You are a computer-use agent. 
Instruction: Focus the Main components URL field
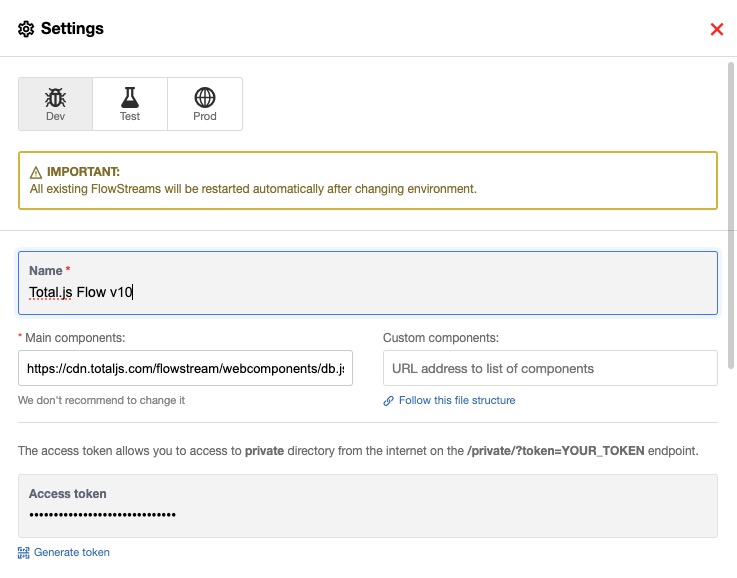(x=185, y=368)
